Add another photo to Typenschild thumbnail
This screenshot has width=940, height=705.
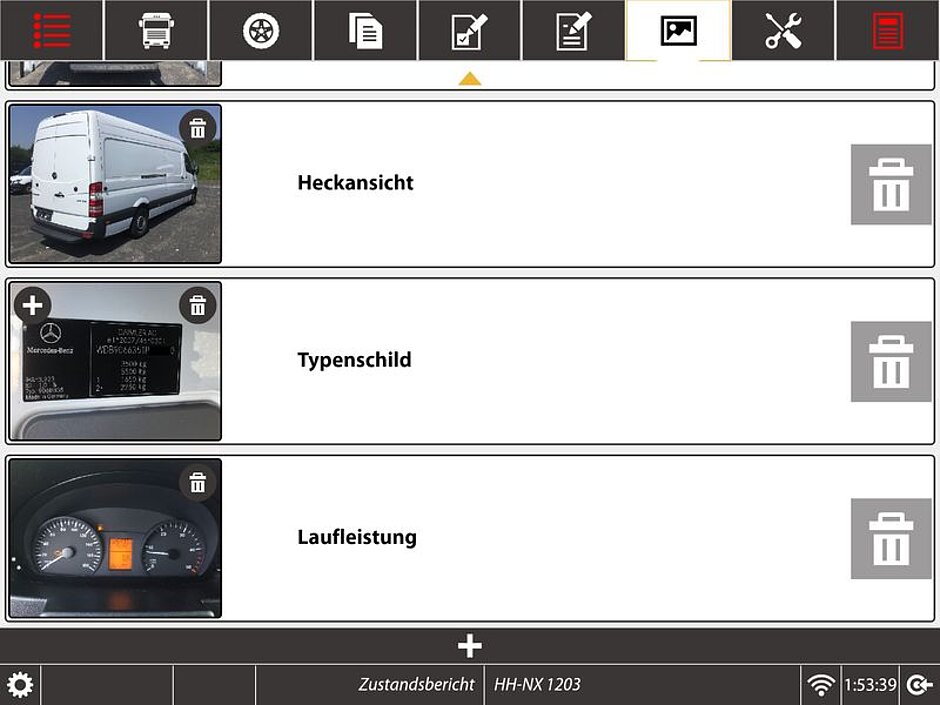coord(32,305)
